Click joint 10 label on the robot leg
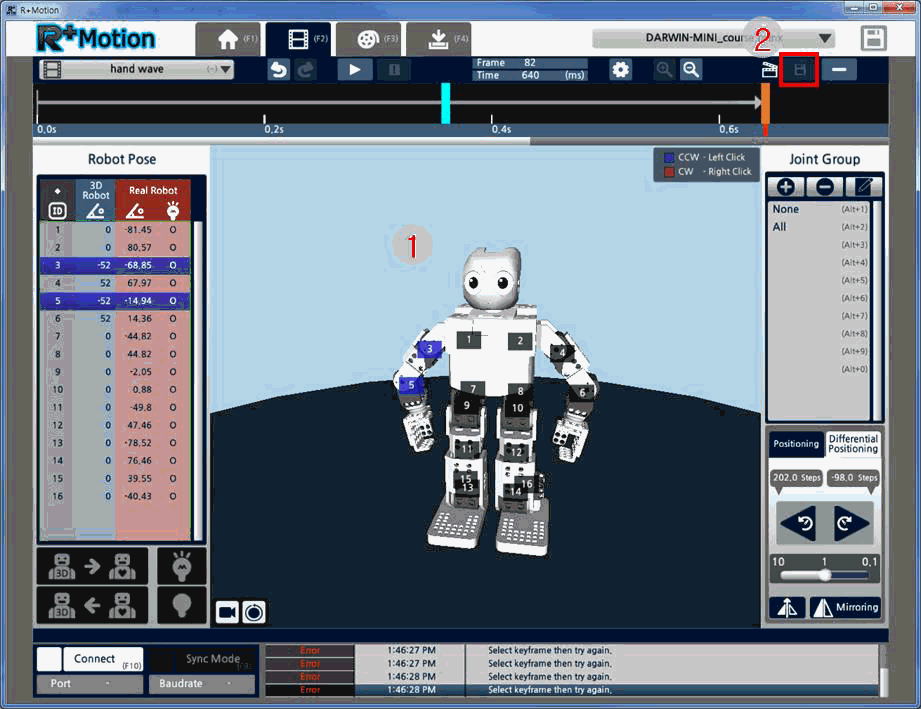The width and height of the screenshot is (921, 709). [517, 408]
